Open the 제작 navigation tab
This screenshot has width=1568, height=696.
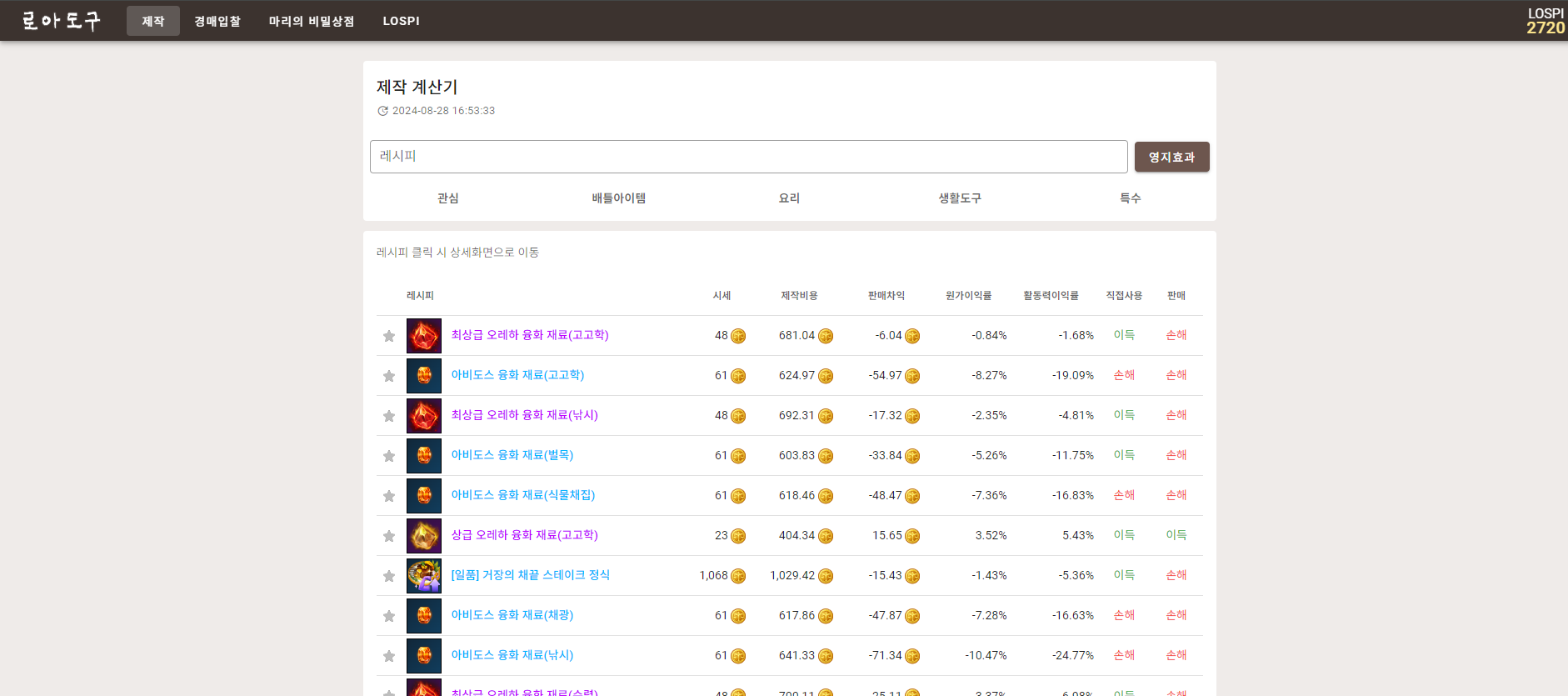point(153,21)
